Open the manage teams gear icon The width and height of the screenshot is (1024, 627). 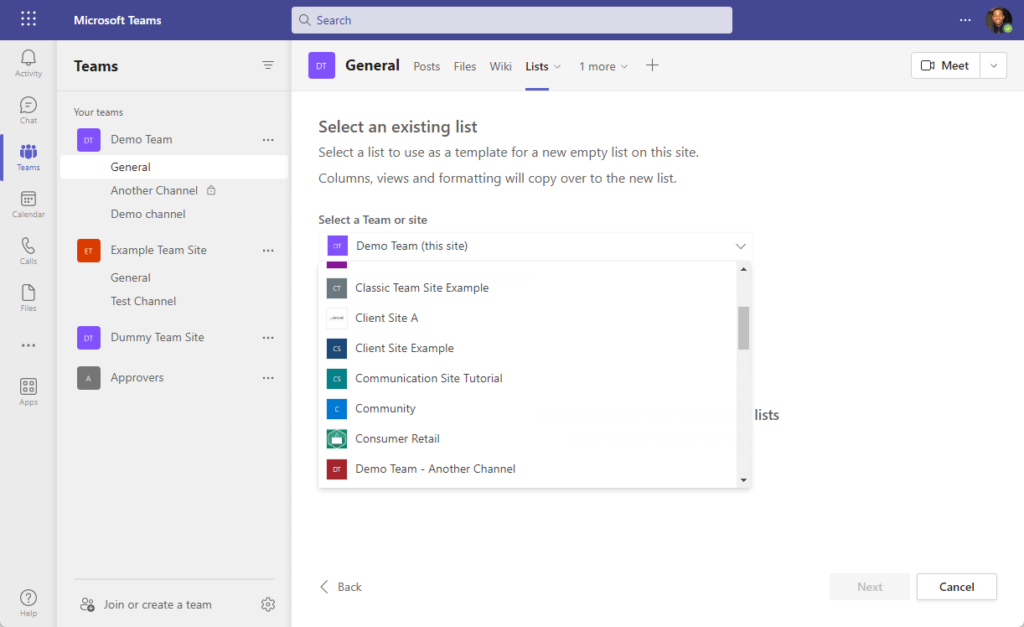point(268,605)
